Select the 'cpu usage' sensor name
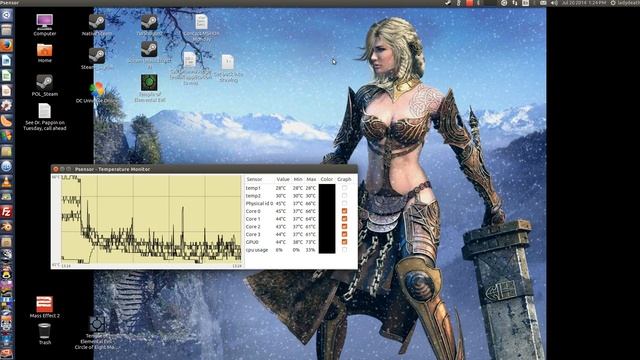 click(257, 250)
